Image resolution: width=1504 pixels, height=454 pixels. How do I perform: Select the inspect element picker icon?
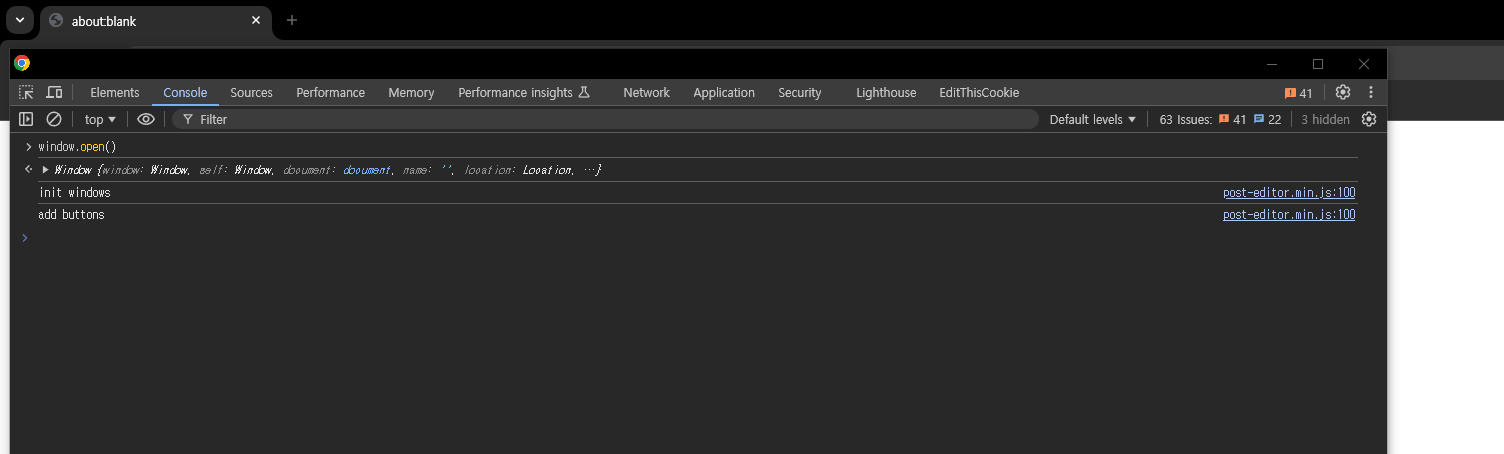pyautogui.click(x=27, y=92)
